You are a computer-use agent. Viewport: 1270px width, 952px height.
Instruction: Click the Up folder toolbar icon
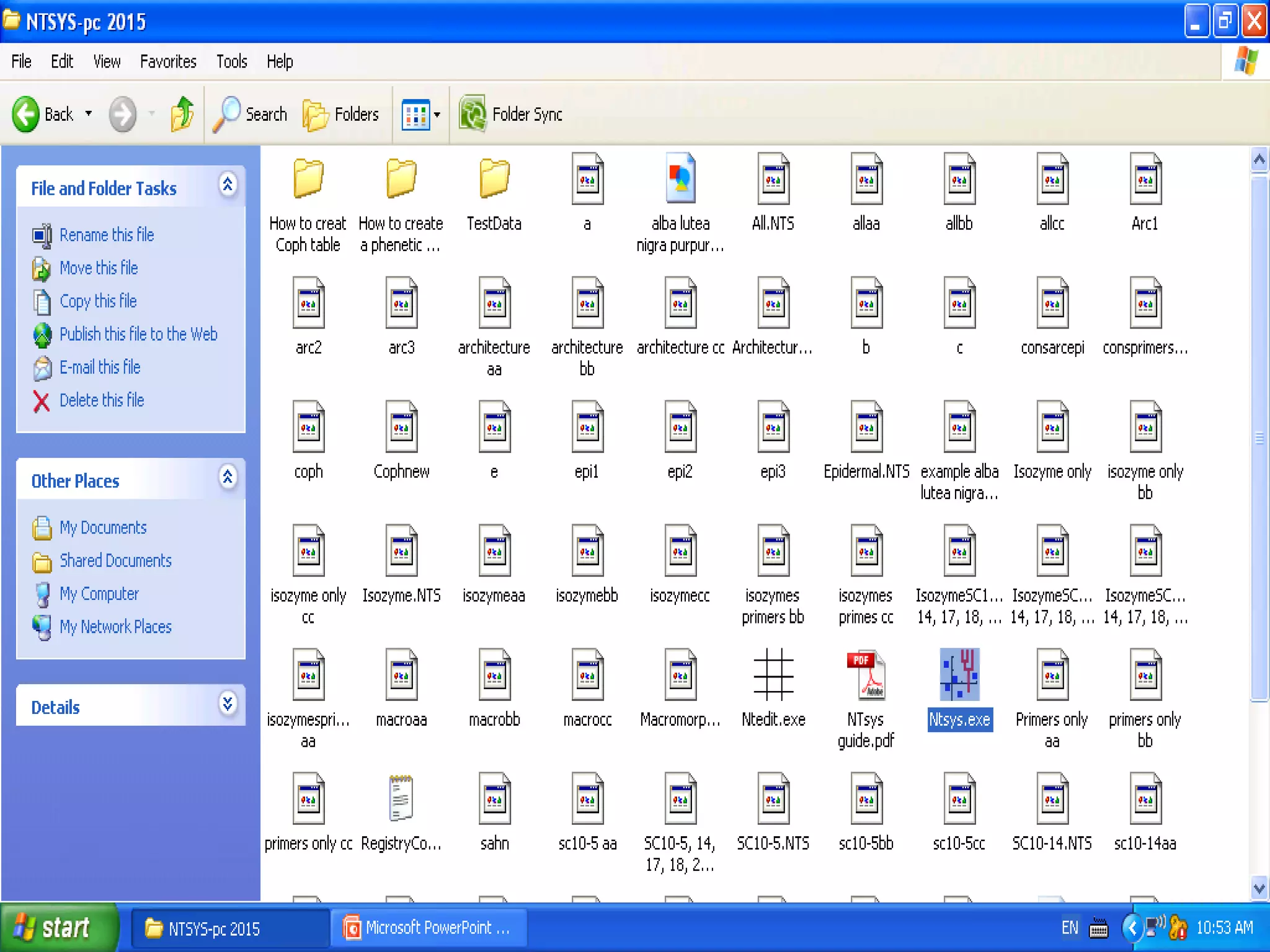click(x=182, y=114)
